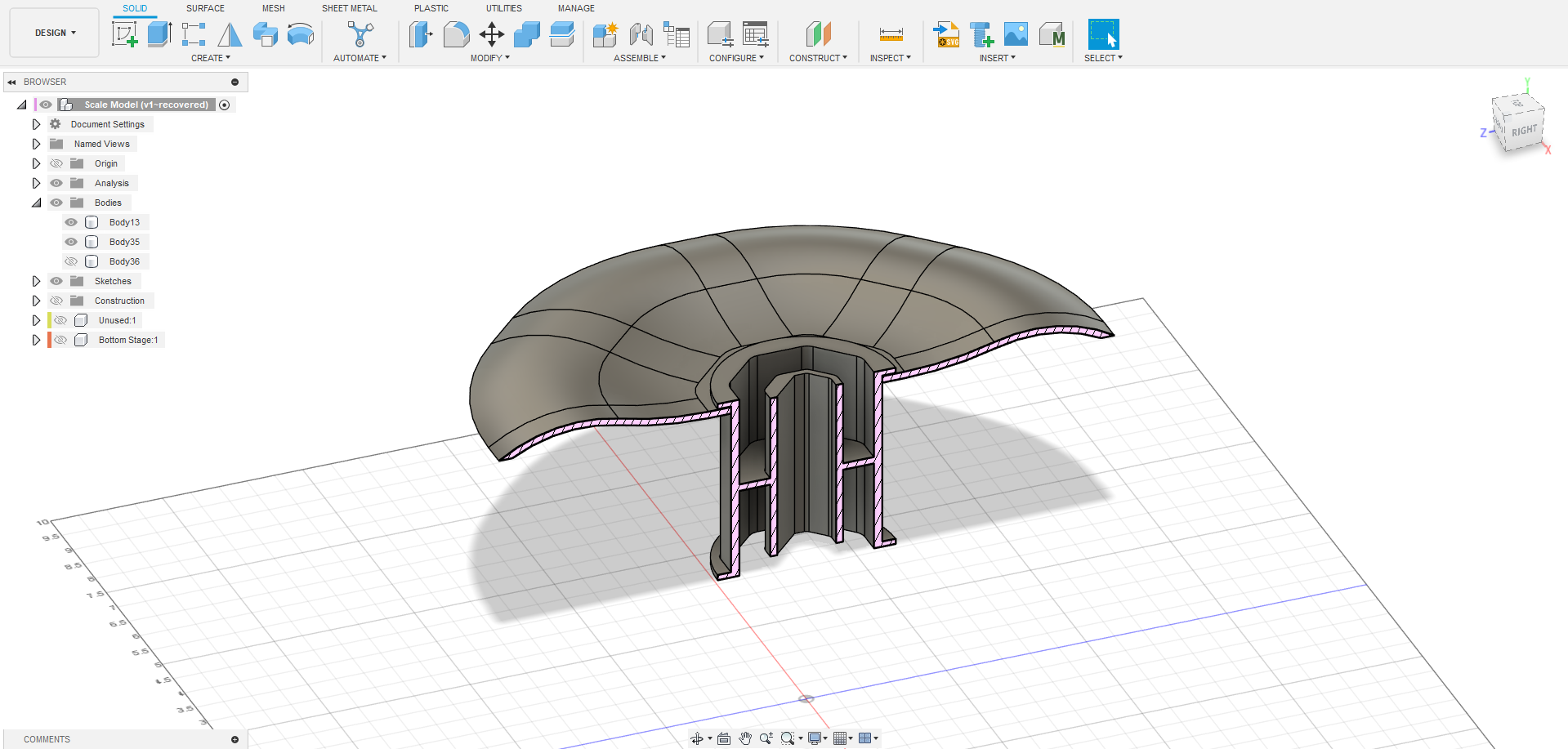Image resolution: width=1568 pixels, height=749 pixels.
Task: Open the CREATE dropdown menu
Action: point(211,58)
